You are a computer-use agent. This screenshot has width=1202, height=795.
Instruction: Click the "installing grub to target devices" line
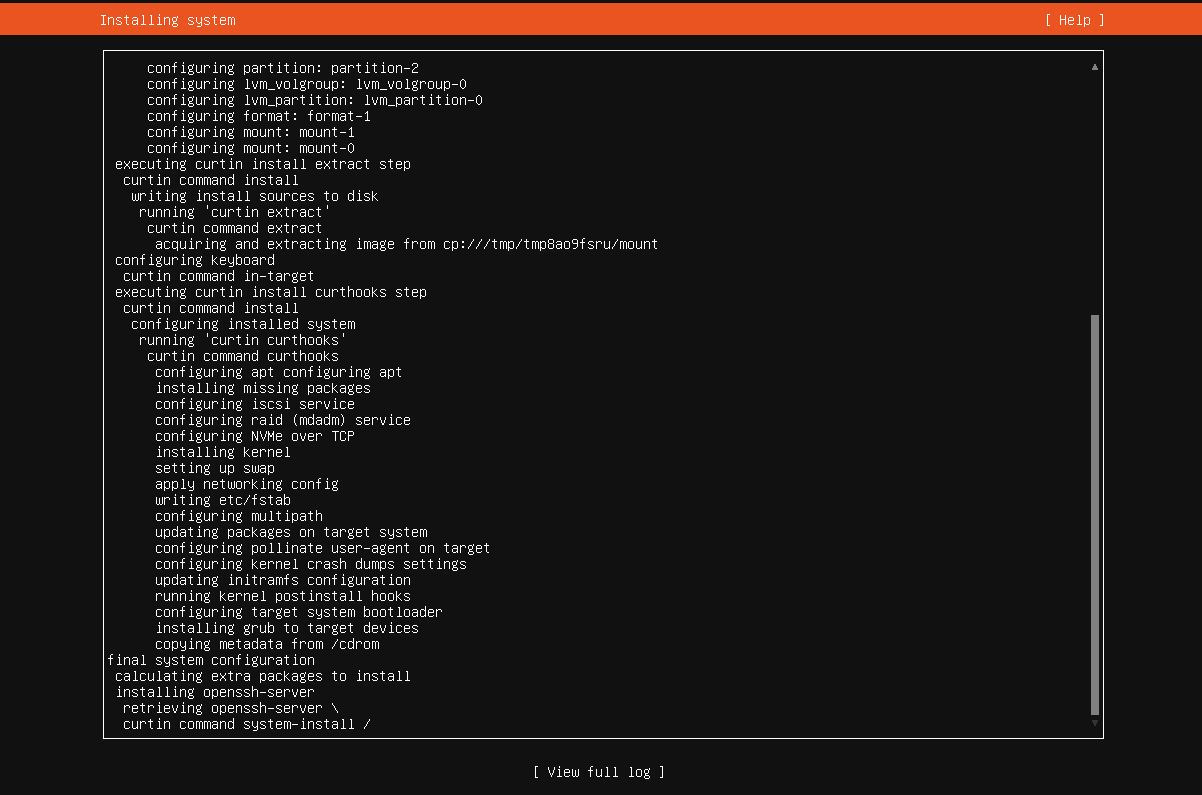click(x=286, y=628)
